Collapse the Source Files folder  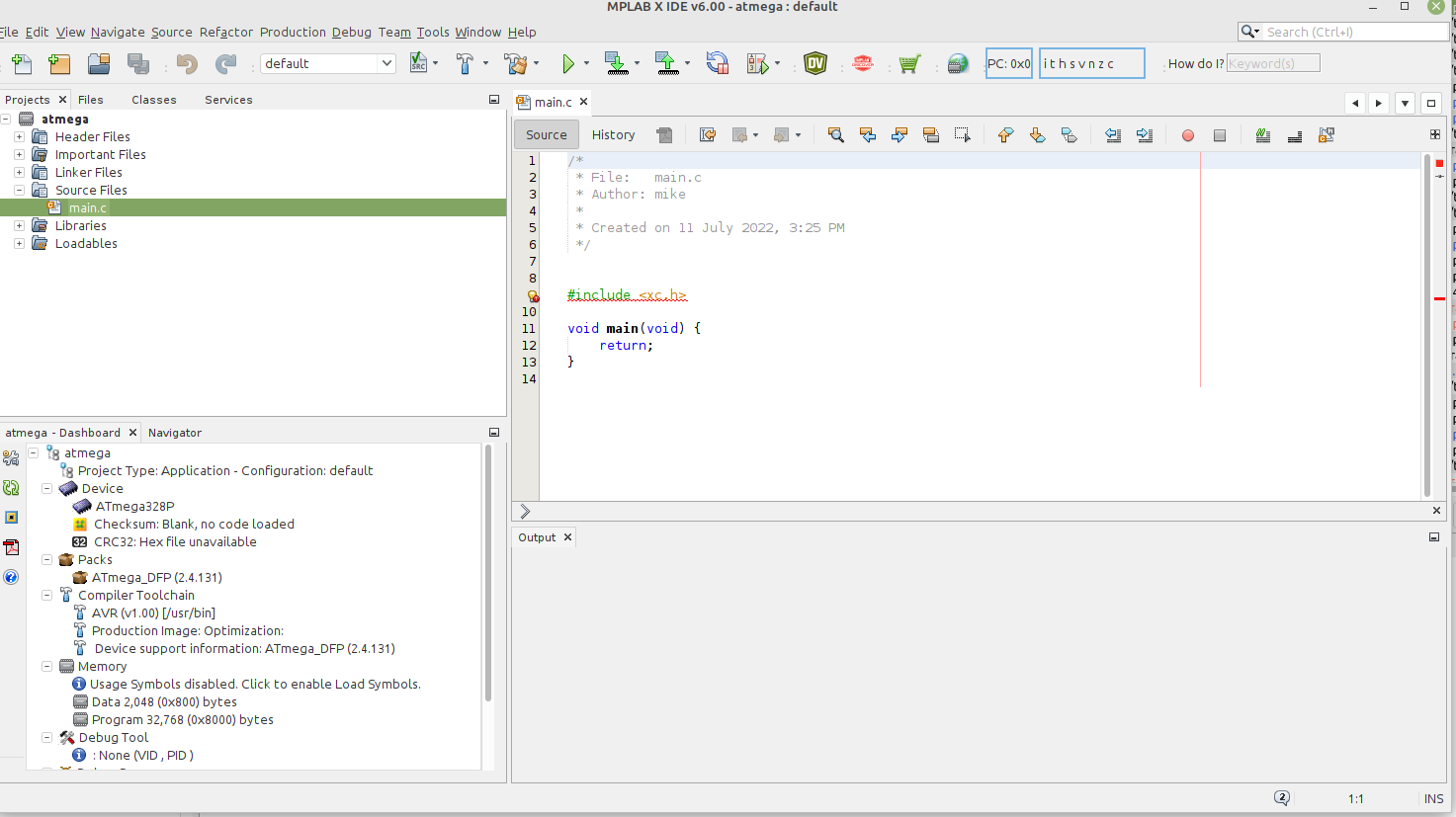19,191
